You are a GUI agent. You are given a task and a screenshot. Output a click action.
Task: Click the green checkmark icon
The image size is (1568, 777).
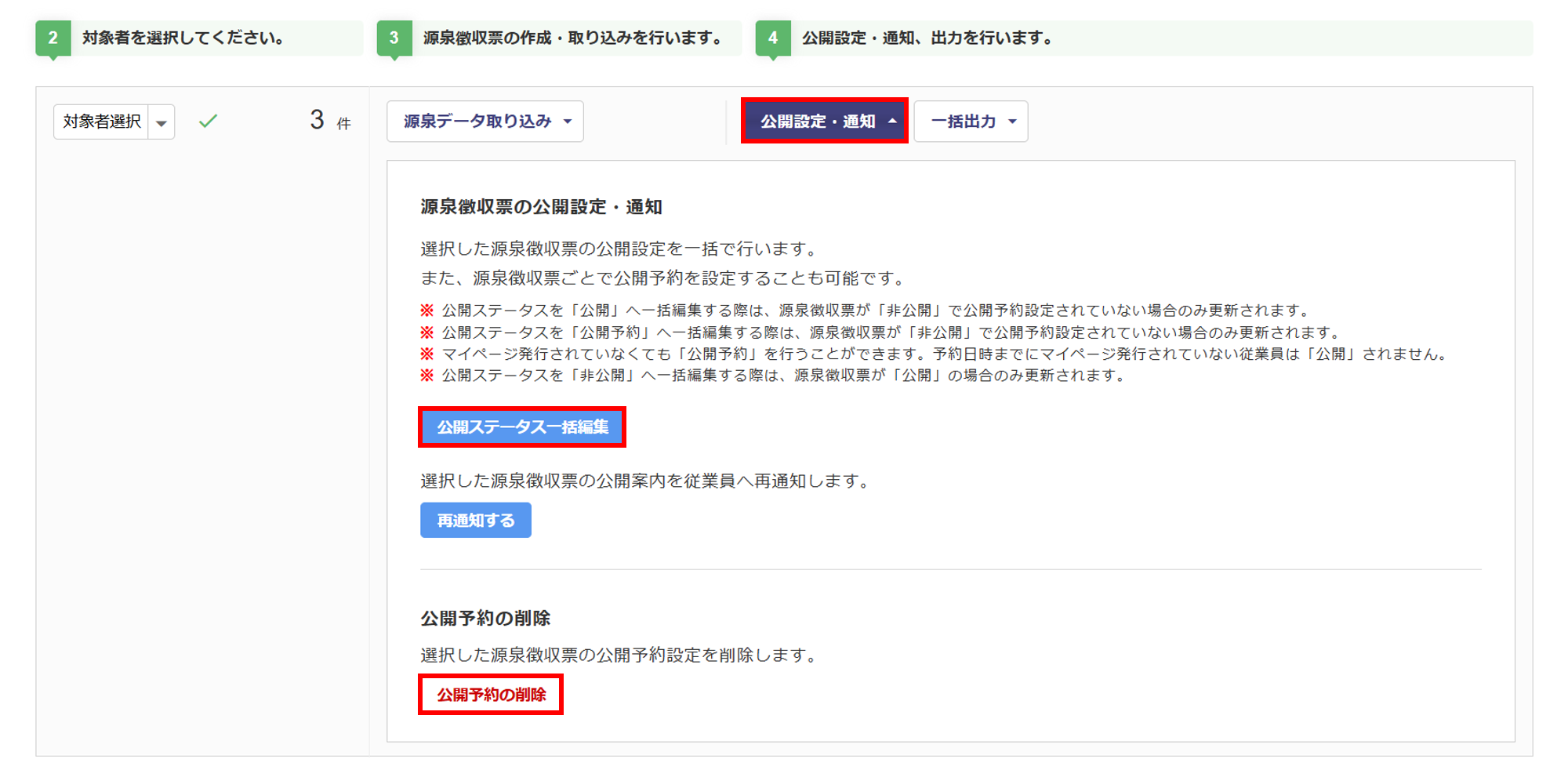click(x=208, y=122)
